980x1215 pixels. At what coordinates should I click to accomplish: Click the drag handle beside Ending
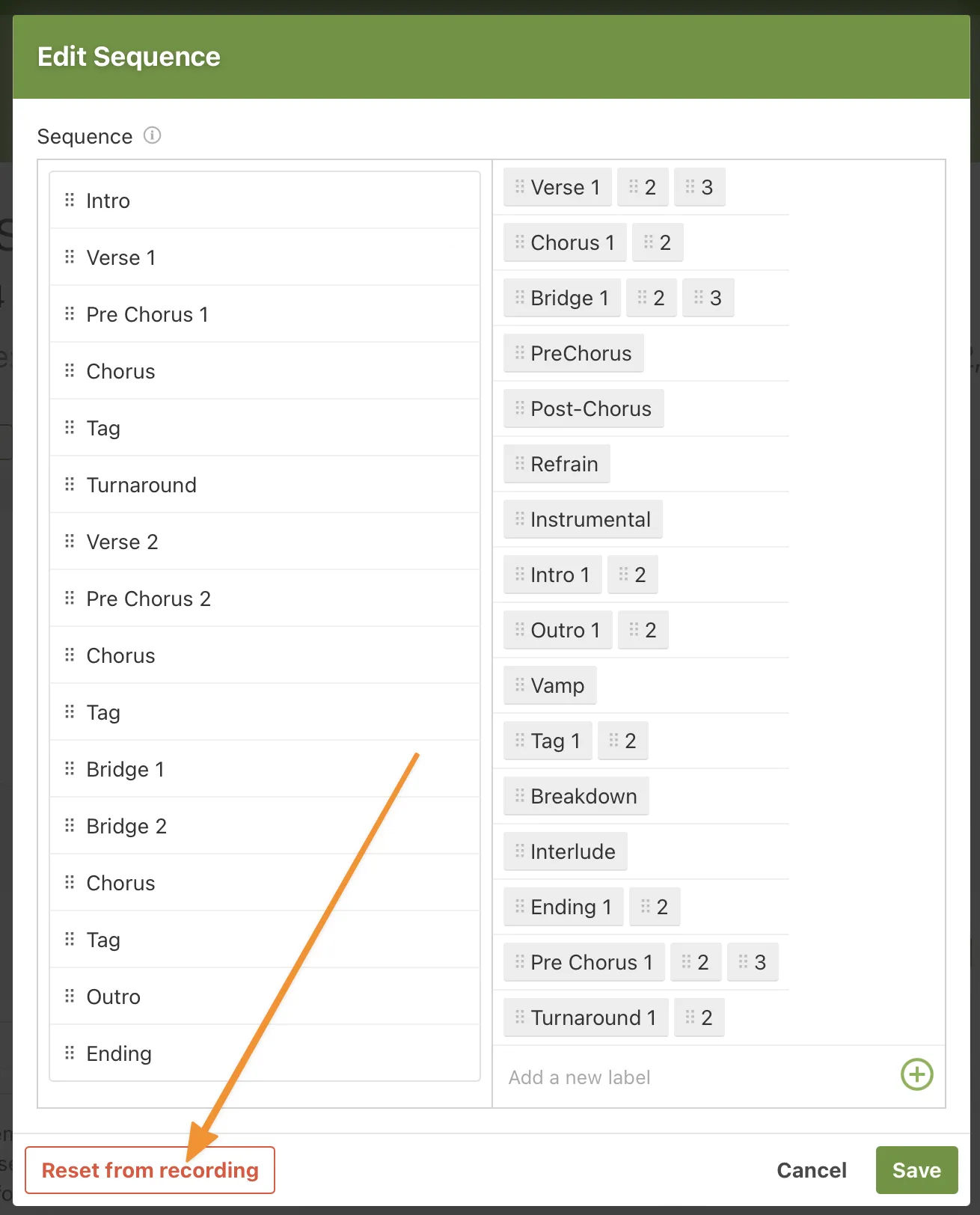[70, 1053]
